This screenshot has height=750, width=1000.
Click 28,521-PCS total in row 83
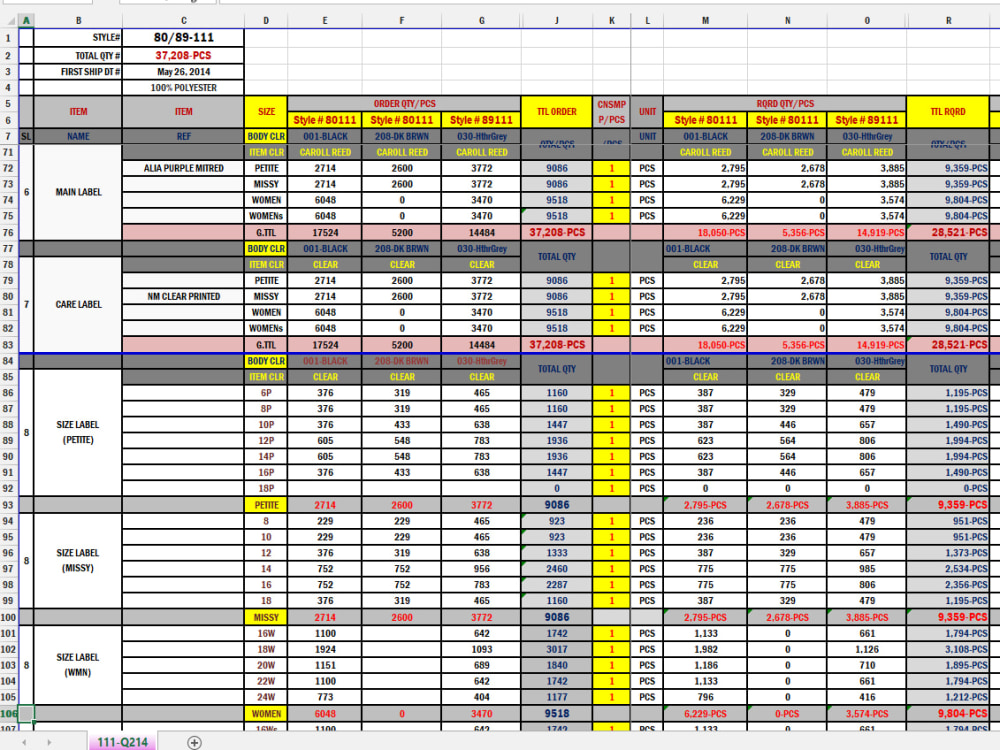coord(948,345)
